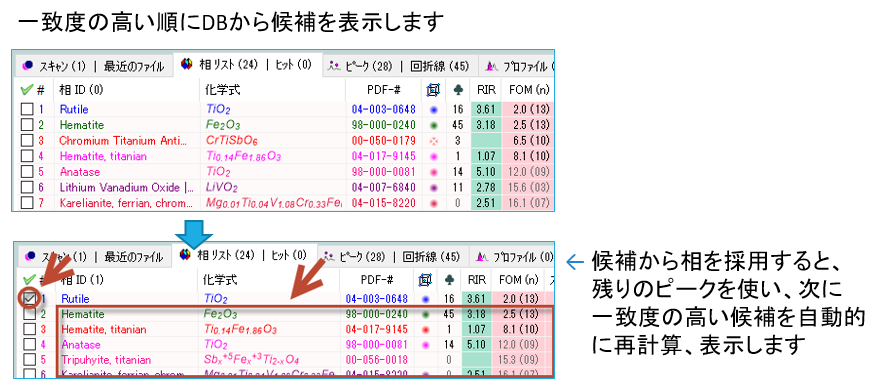Click PDF number 00-056-0018
The image size is (873, 384).
(376, 360)
